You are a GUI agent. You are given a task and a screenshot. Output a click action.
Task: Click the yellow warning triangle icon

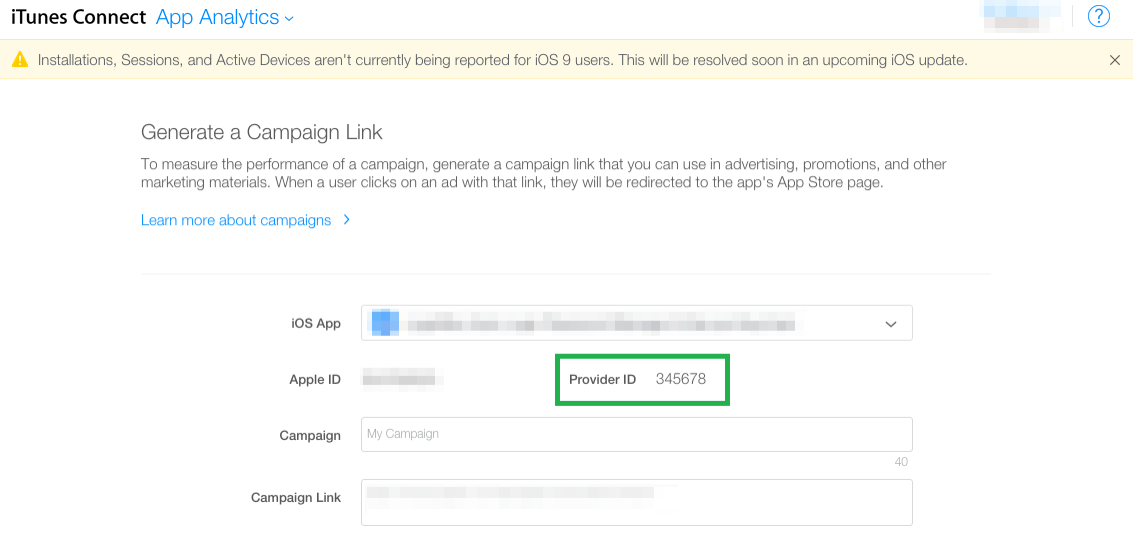20,59
